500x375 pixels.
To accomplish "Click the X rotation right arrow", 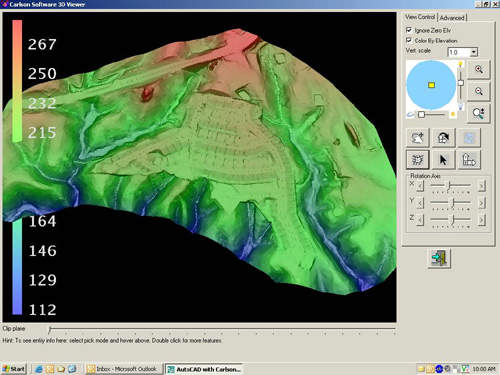I will 481,186.
